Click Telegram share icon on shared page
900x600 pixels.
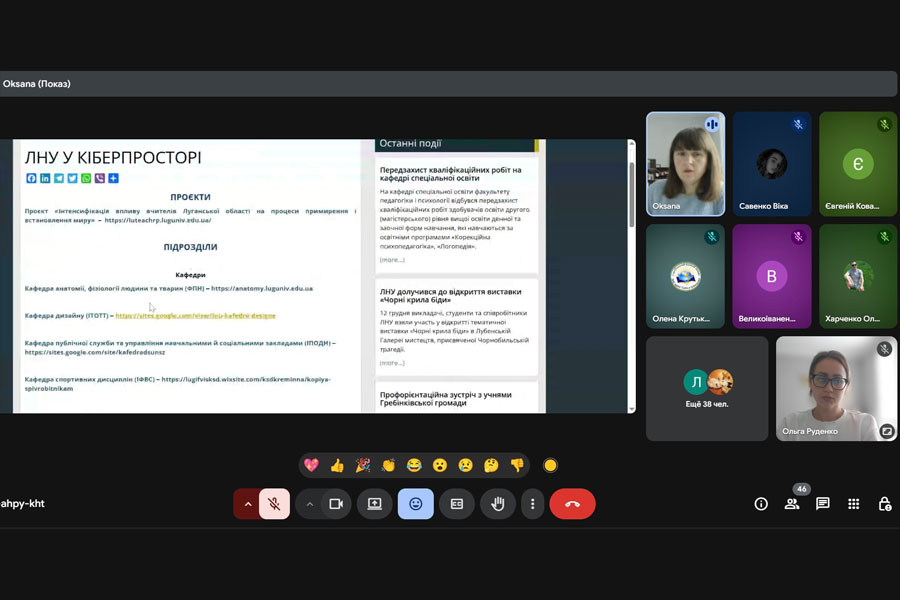(59, 178)
